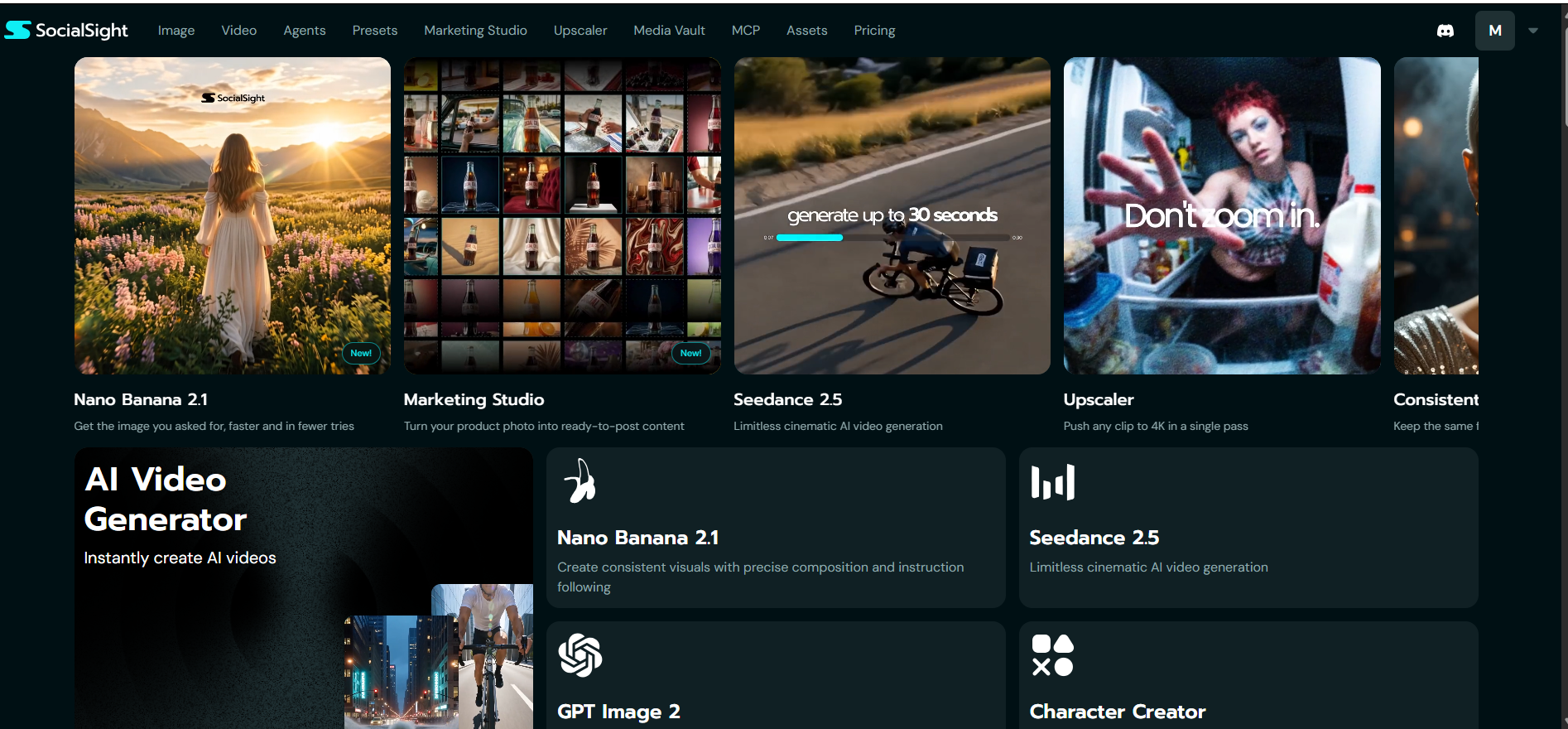Open the M profile avatar

coord(1494,31)
